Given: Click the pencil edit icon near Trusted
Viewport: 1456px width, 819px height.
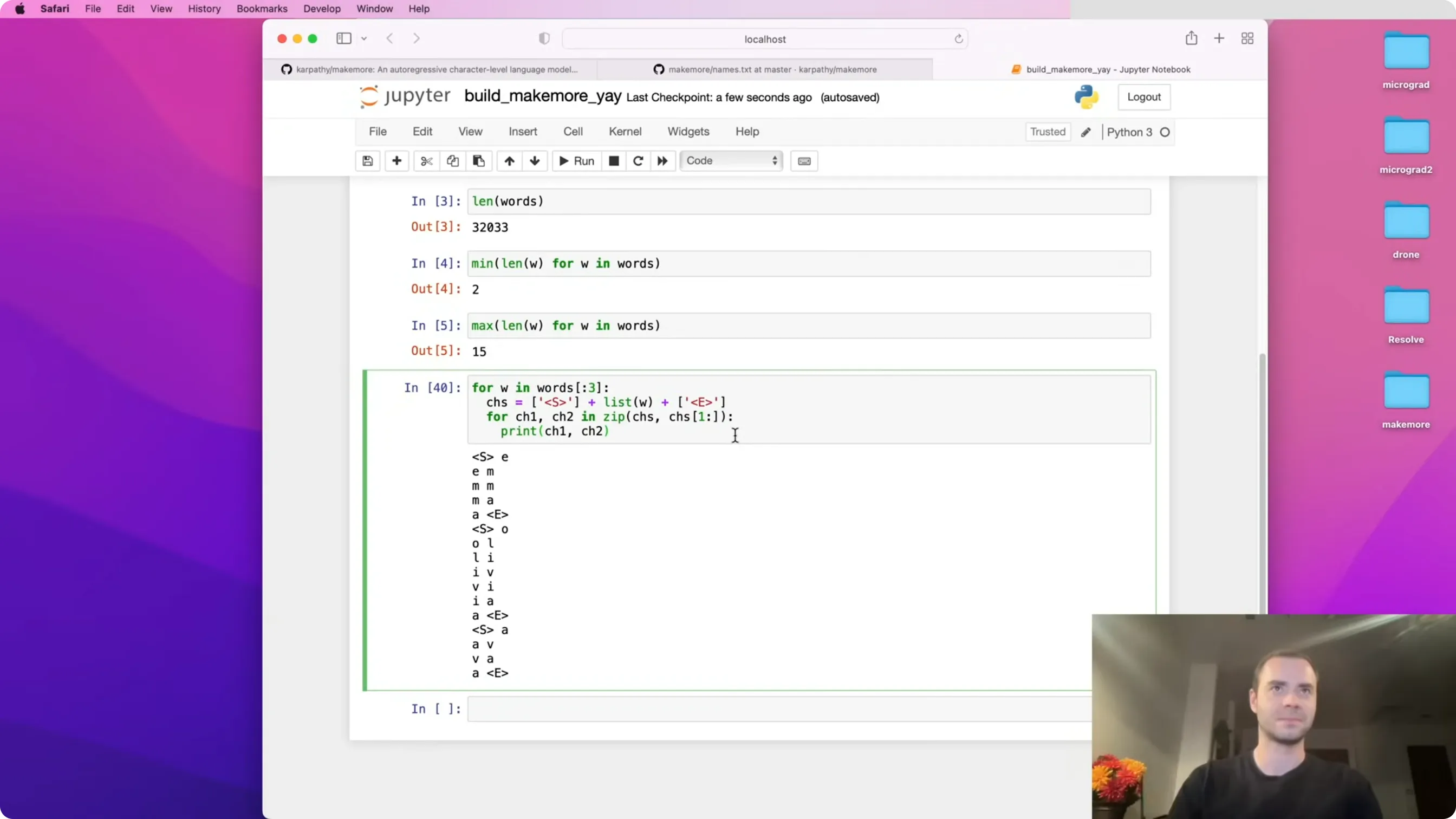Looking at the screenshot, I should click(1086, 132).
